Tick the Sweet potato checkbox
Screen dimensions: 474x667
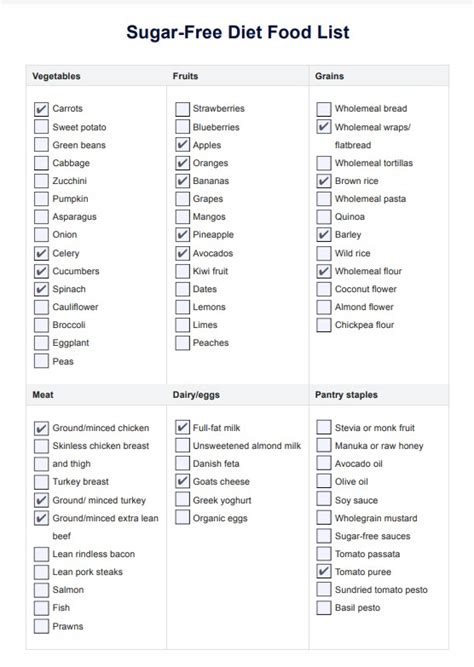[x=41, y=127]
